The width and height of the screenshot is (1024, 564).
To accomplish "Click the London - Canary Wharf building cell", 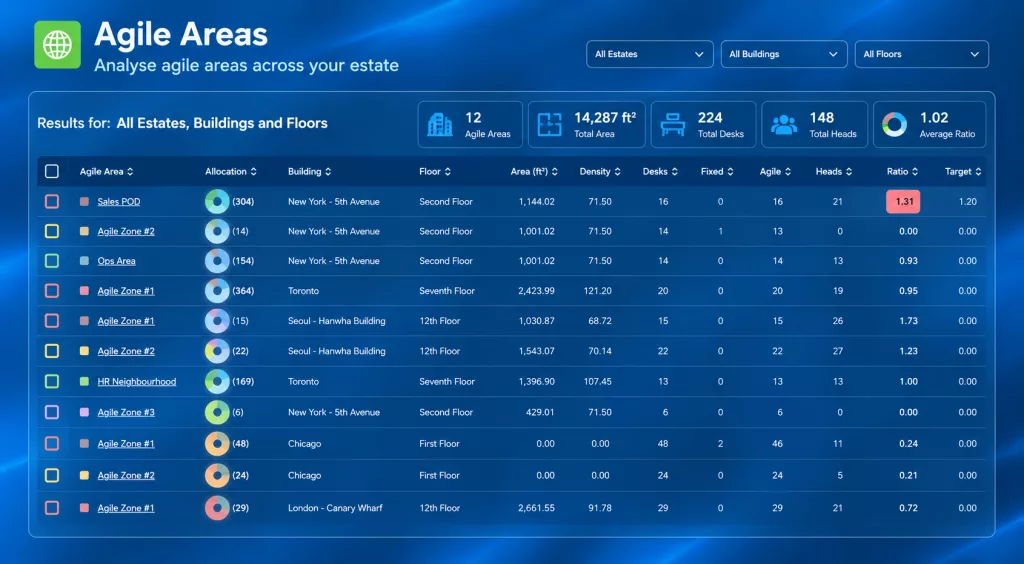I will [335, 508].
